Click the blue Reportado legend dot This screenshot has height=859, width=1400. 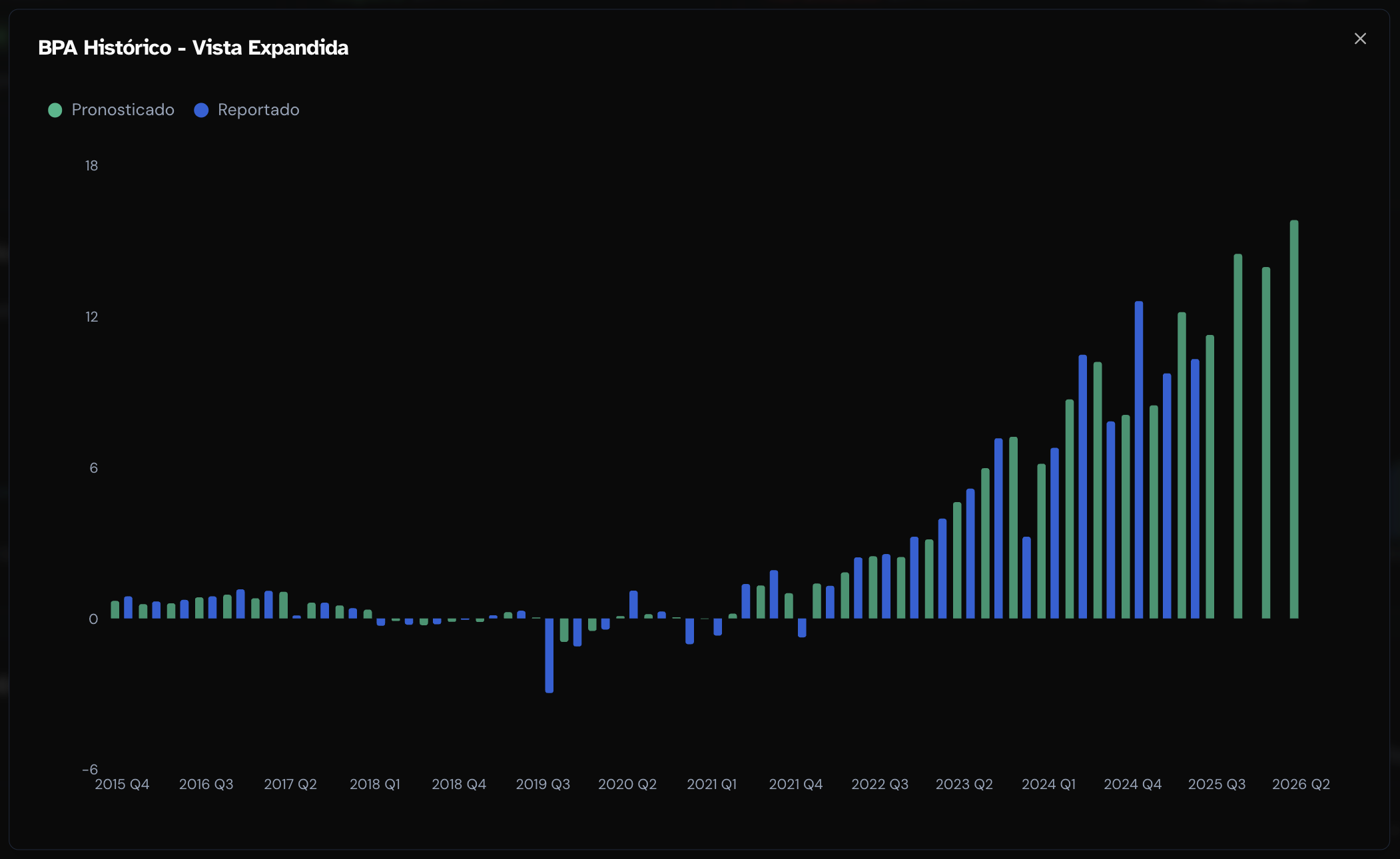click(201, 111)
